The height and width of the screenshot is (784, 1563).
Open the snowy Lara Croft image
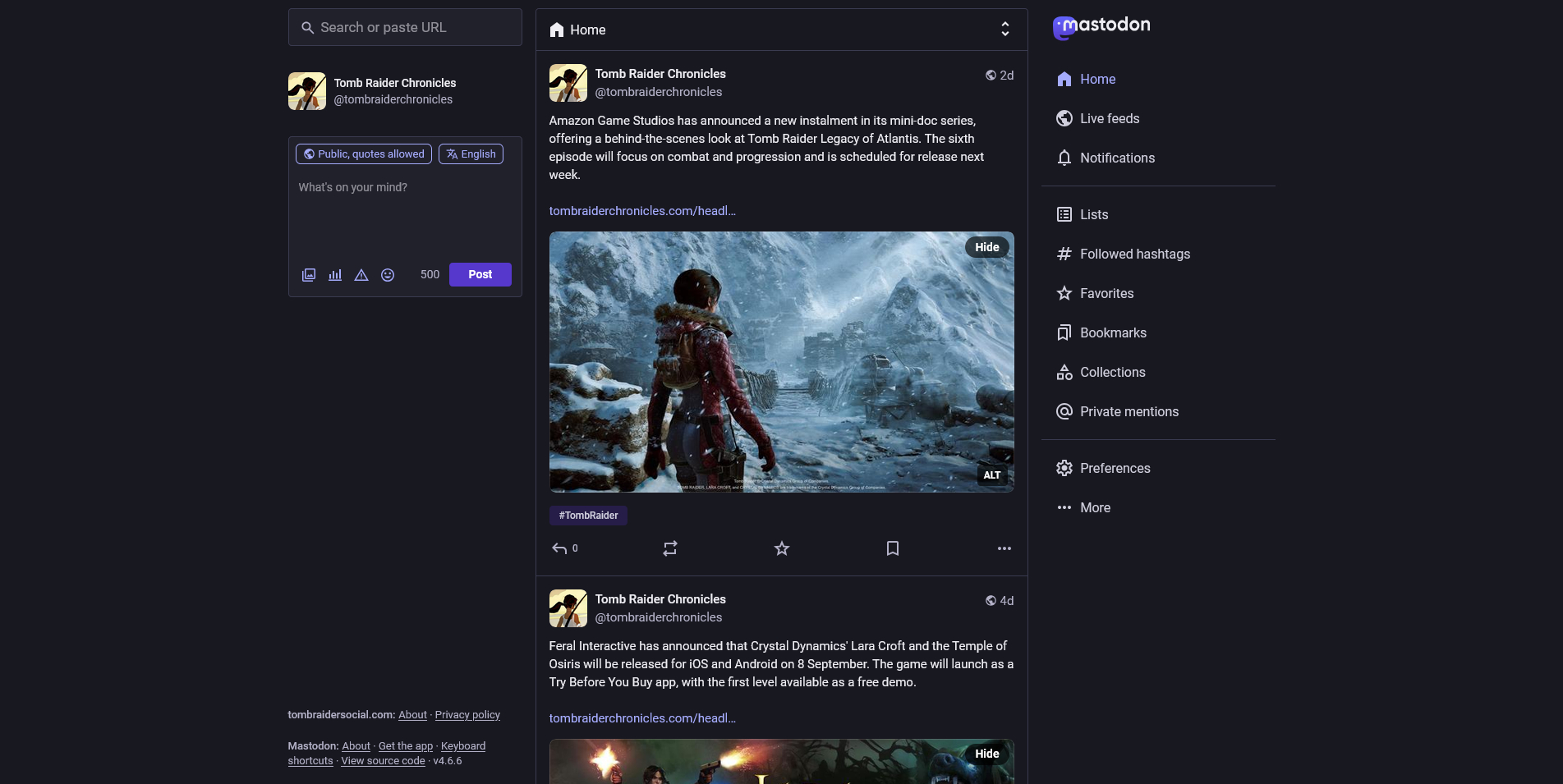pos(781,362)
